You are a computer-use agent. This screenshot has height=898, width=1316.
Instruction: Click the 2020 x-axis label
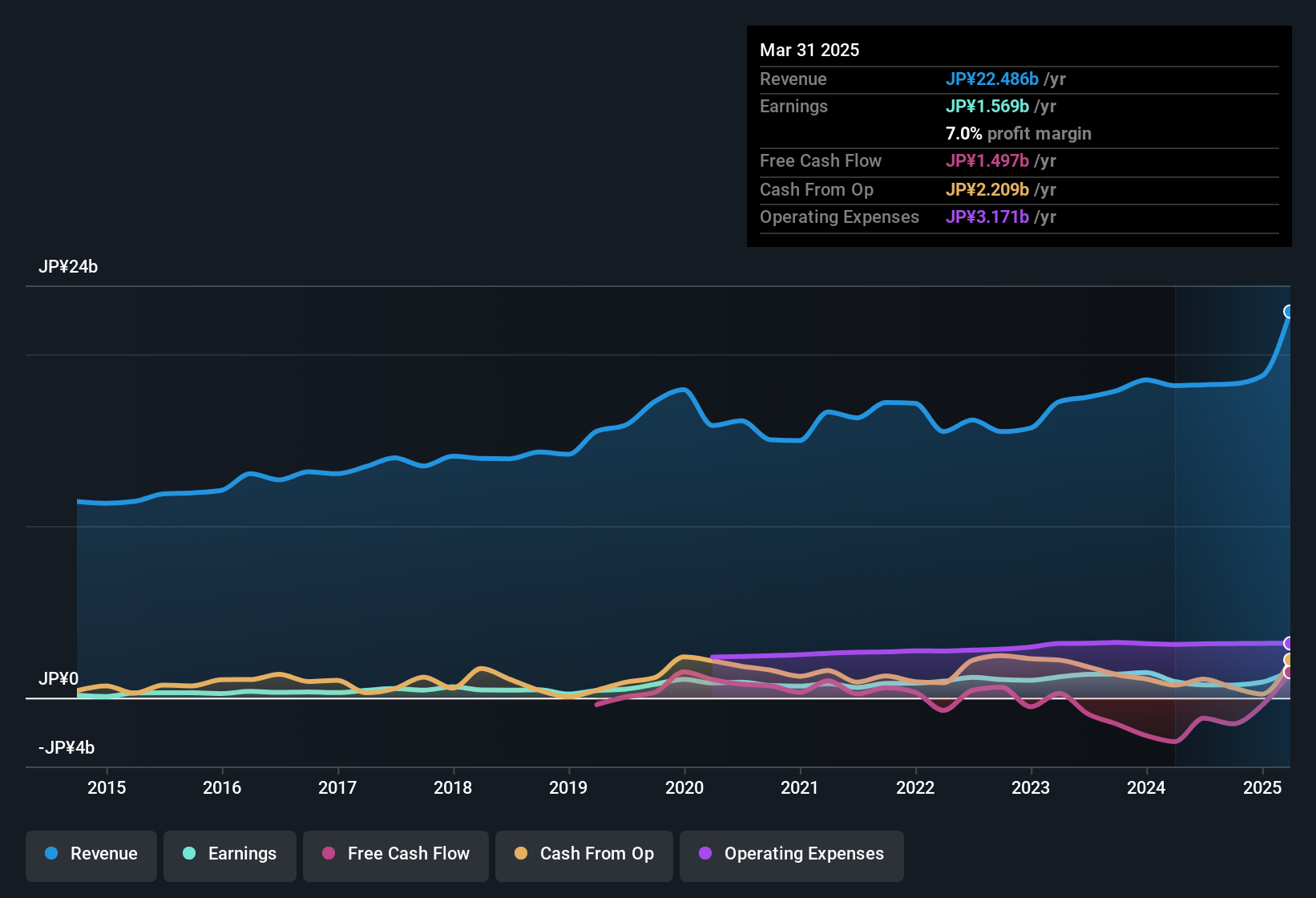[684, 787]
